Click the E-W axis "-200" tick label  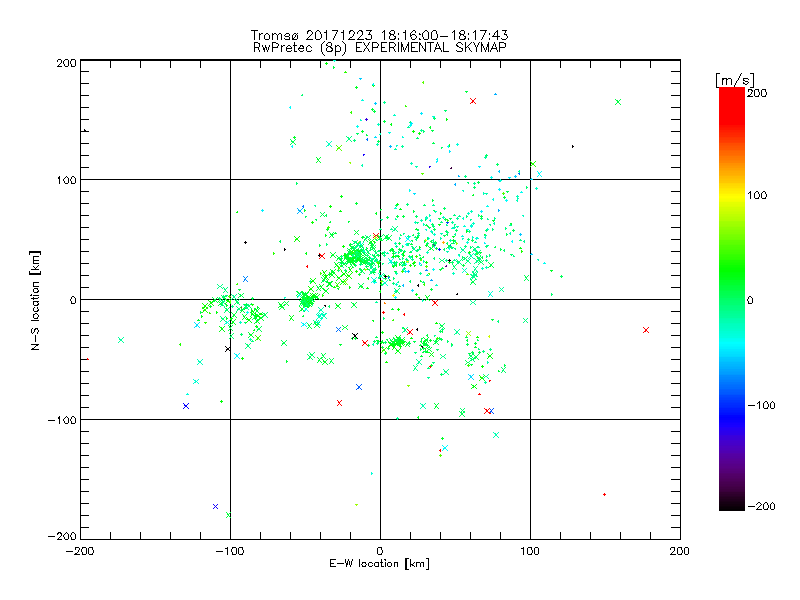(80, 552)
